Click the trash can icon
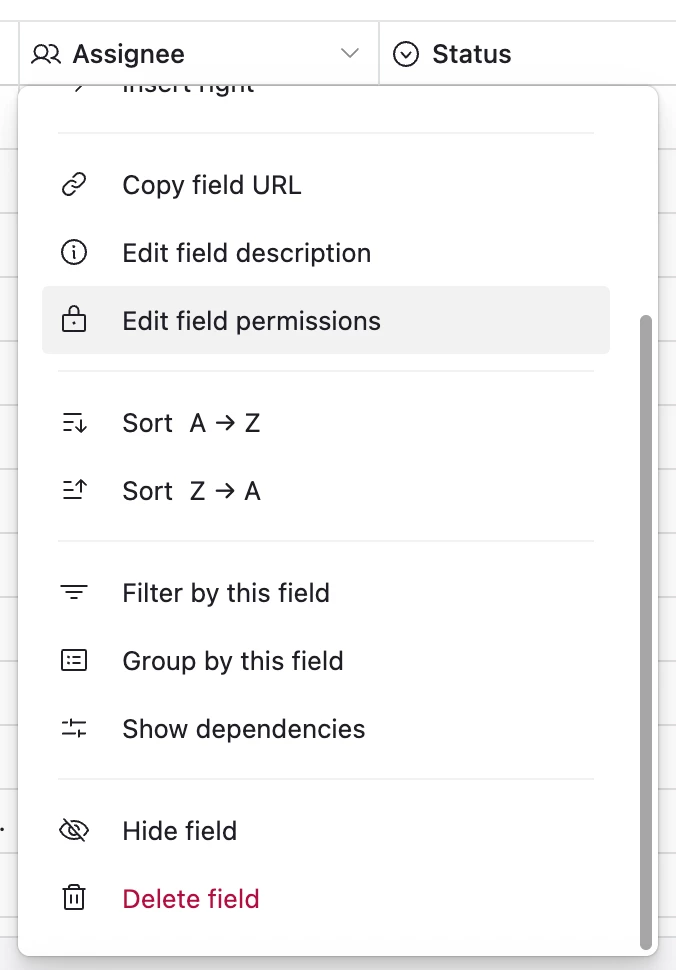The image size is (676, 970). 74,899
